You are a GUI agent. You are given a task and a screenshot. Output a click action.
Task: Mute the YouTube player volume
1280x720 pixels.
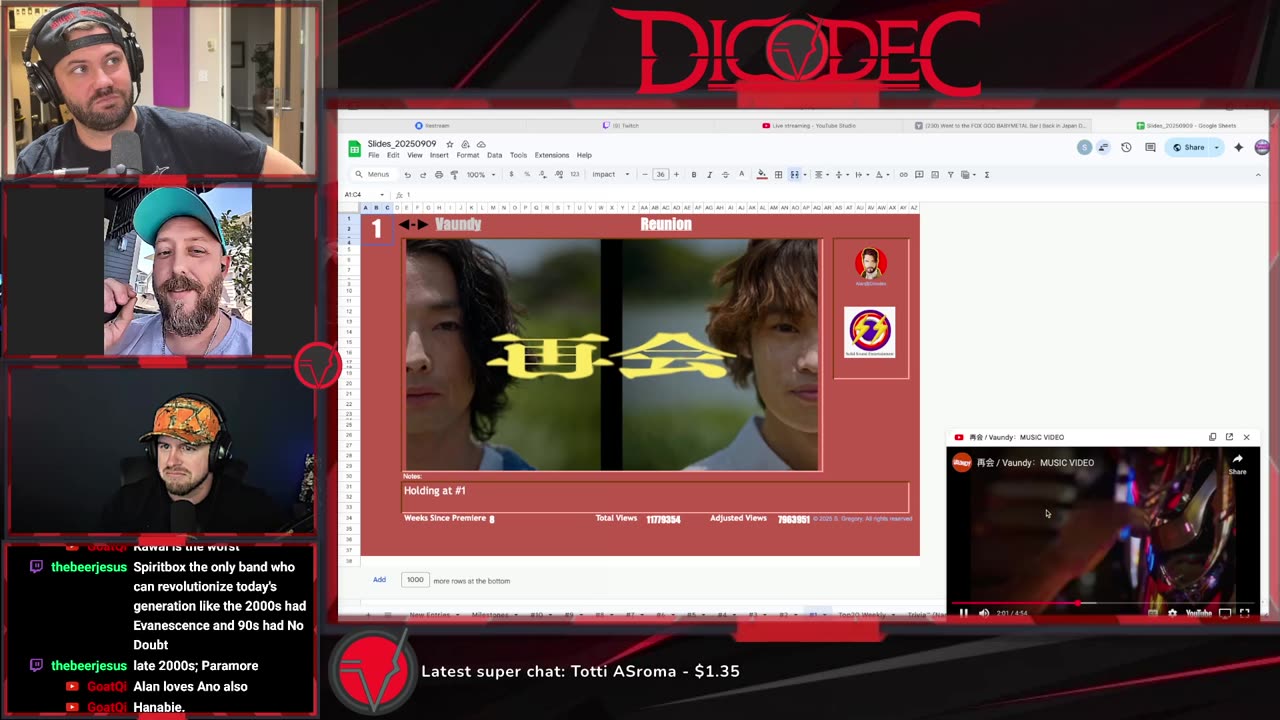point(983,613)
